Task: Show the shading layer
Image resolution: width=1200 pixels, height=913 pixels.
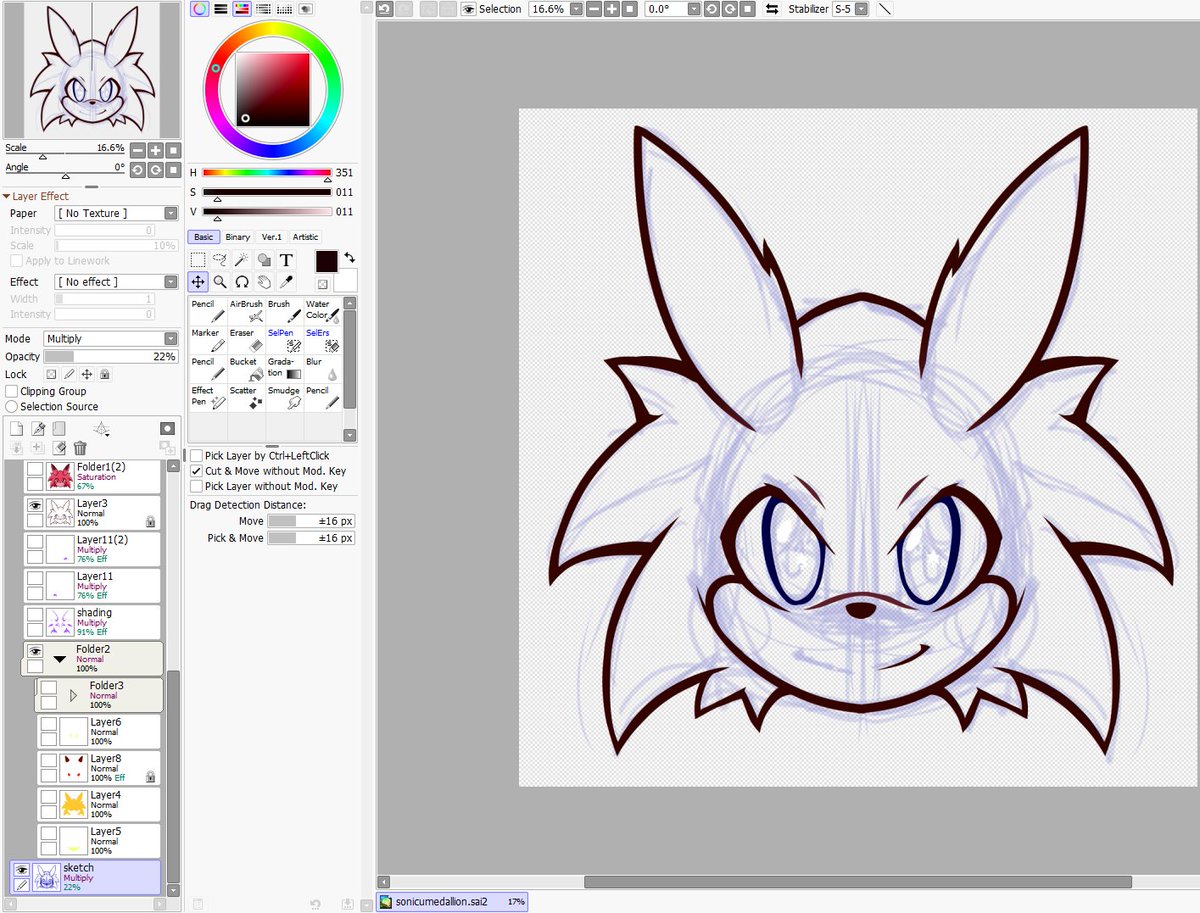Action: (35, 615)
